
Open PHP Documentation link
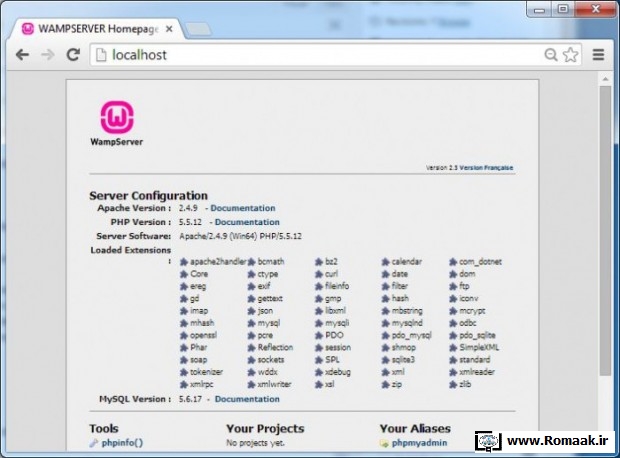point(247,222)
